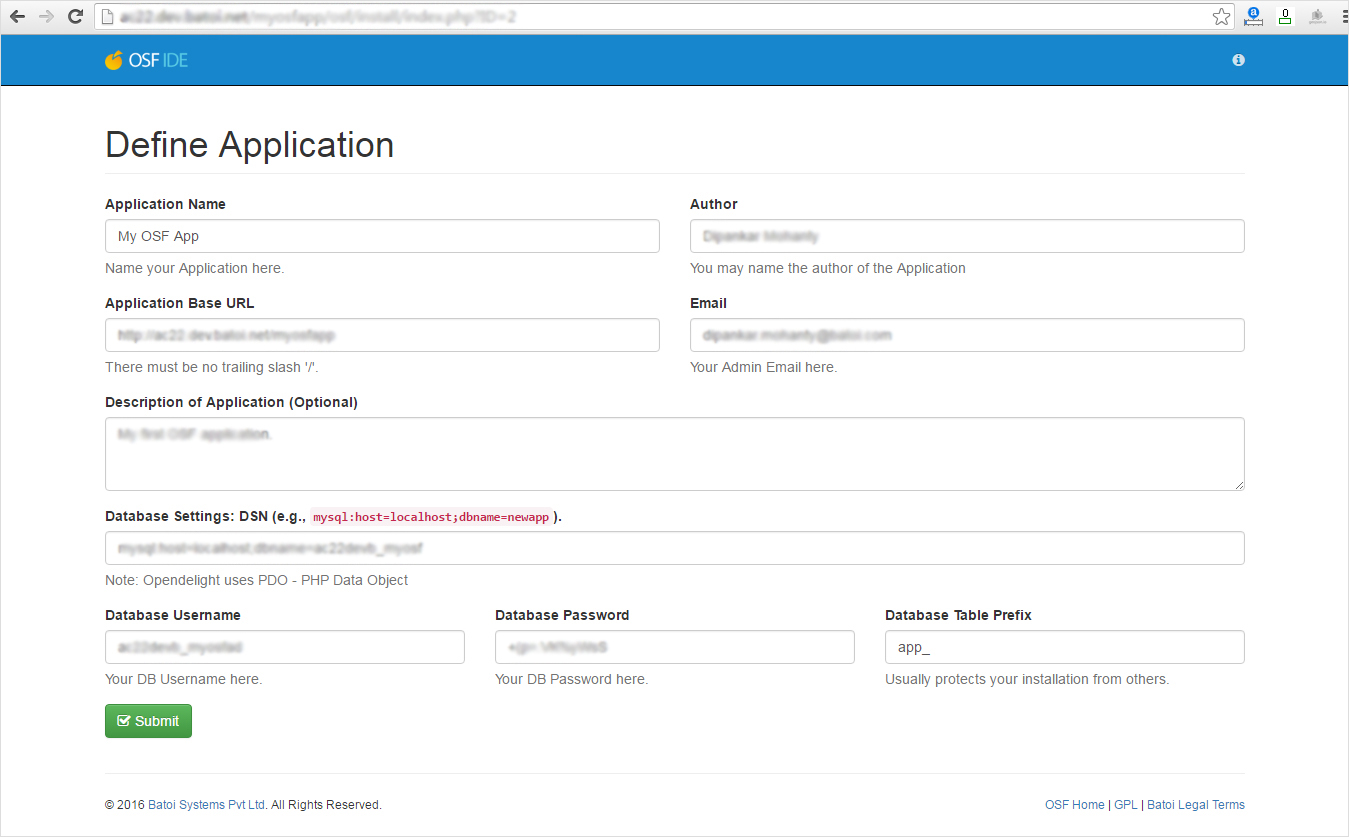Select the Application Base URL field
This screenshot has width=1349, height=837.
coord(382,335)
